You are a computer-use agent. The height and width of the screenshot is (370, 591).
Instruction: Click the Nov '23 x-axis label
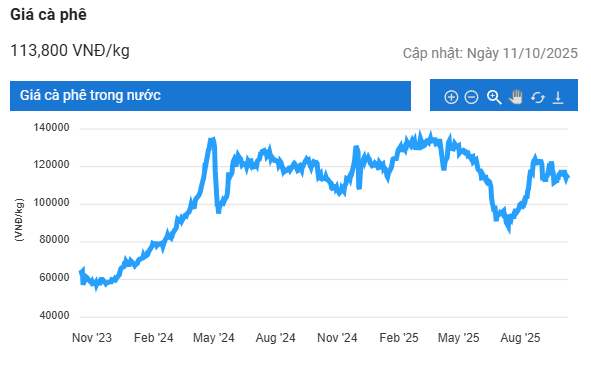pyautogui.click(x=92, y=338)
